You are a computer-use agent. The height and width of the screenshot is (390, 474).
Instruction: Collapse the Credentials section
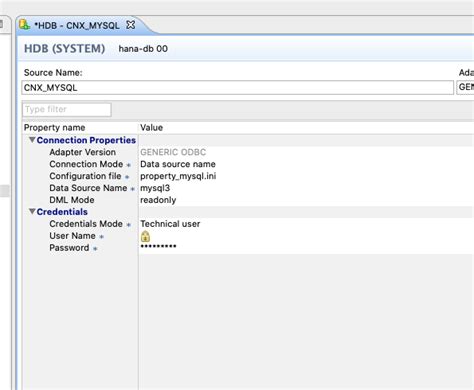[x=32, y=211]
